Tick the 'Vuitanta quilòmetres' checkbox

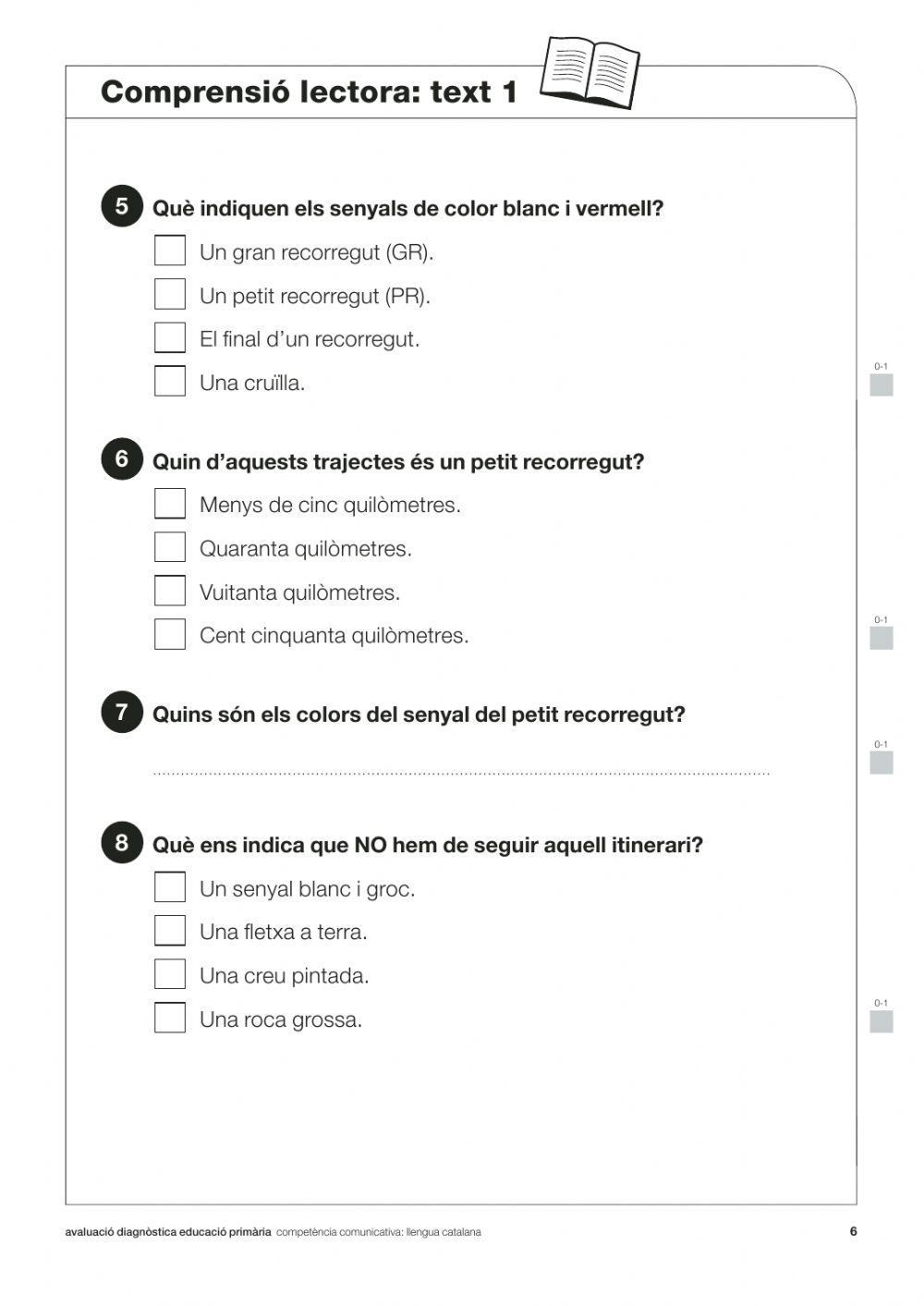click(170, 590)
